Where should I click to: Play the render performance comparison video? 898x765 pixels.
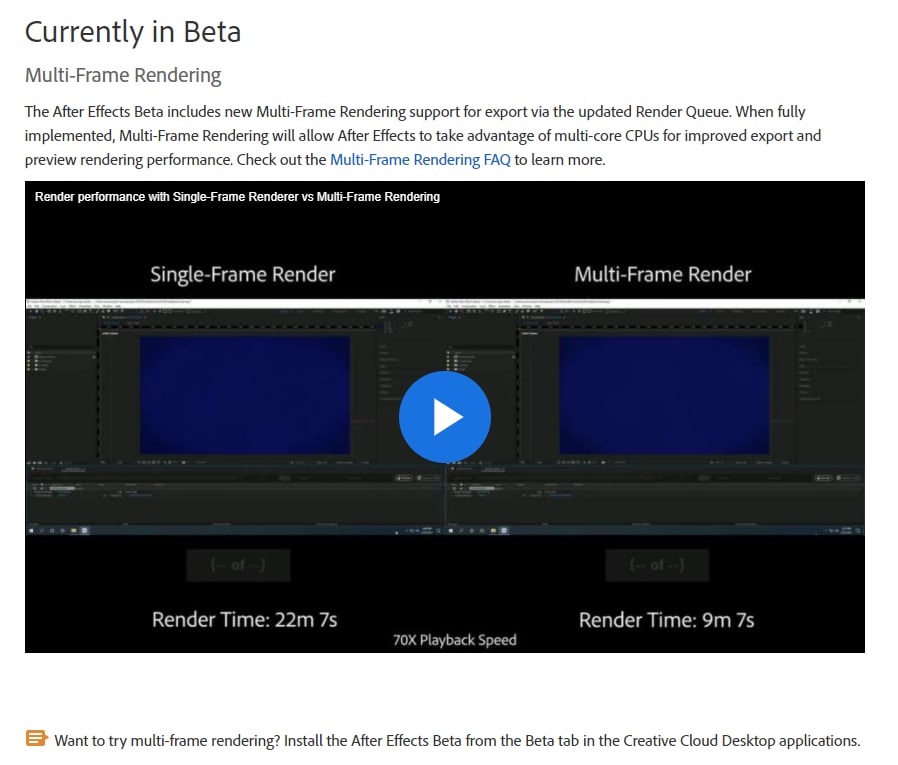(x=444, y=417)
